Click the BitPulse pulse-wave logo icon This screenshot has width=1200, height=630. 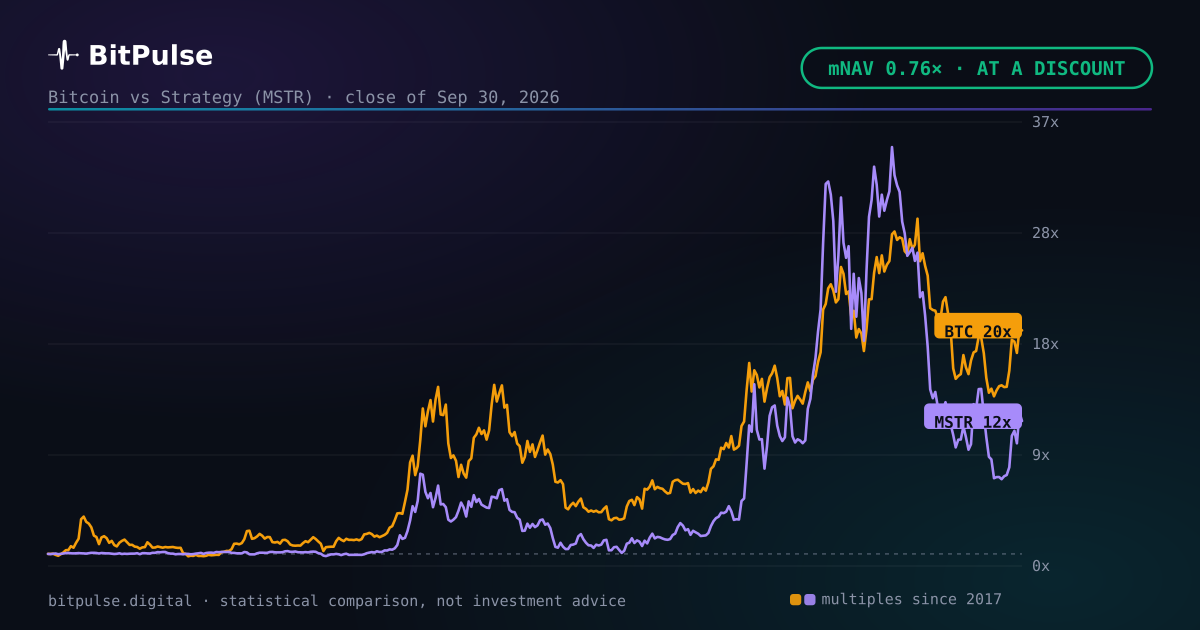[63, 55]
